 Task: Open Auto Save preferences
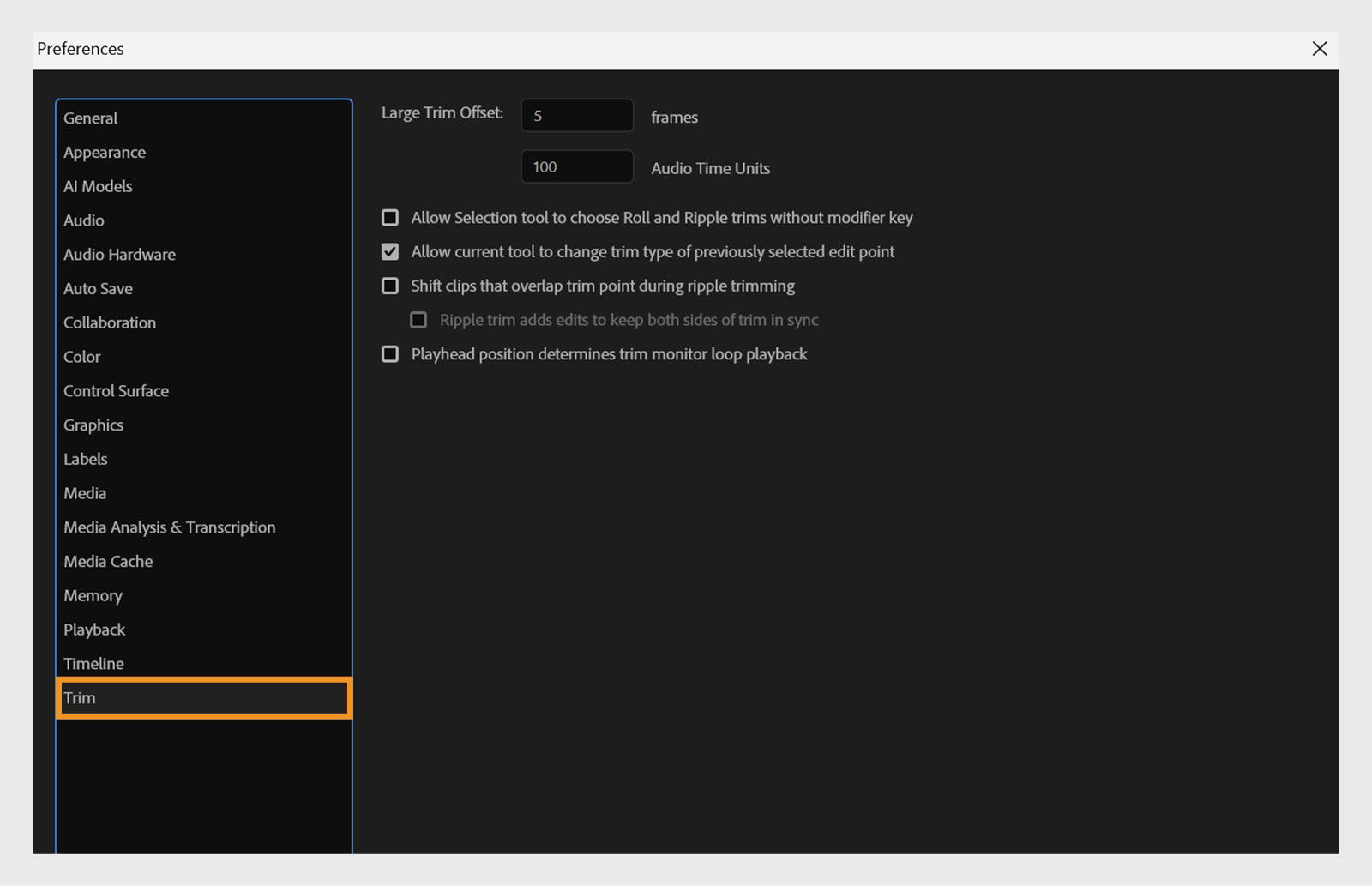98,288
